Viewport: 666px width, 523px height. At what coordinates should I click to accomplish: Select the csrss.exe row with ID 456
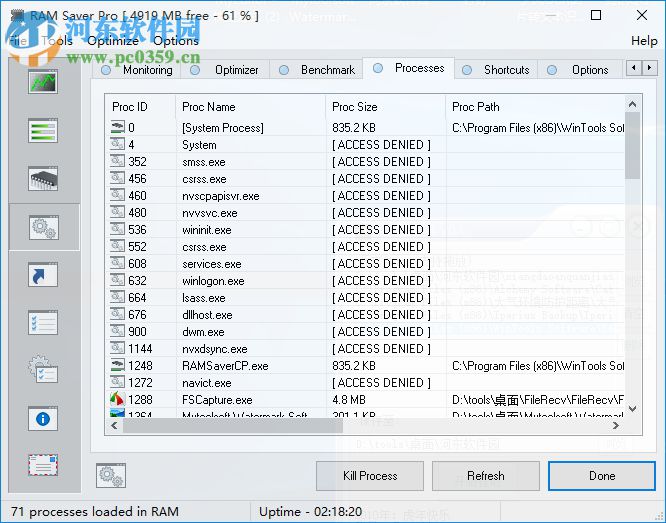tap(366, 178)
